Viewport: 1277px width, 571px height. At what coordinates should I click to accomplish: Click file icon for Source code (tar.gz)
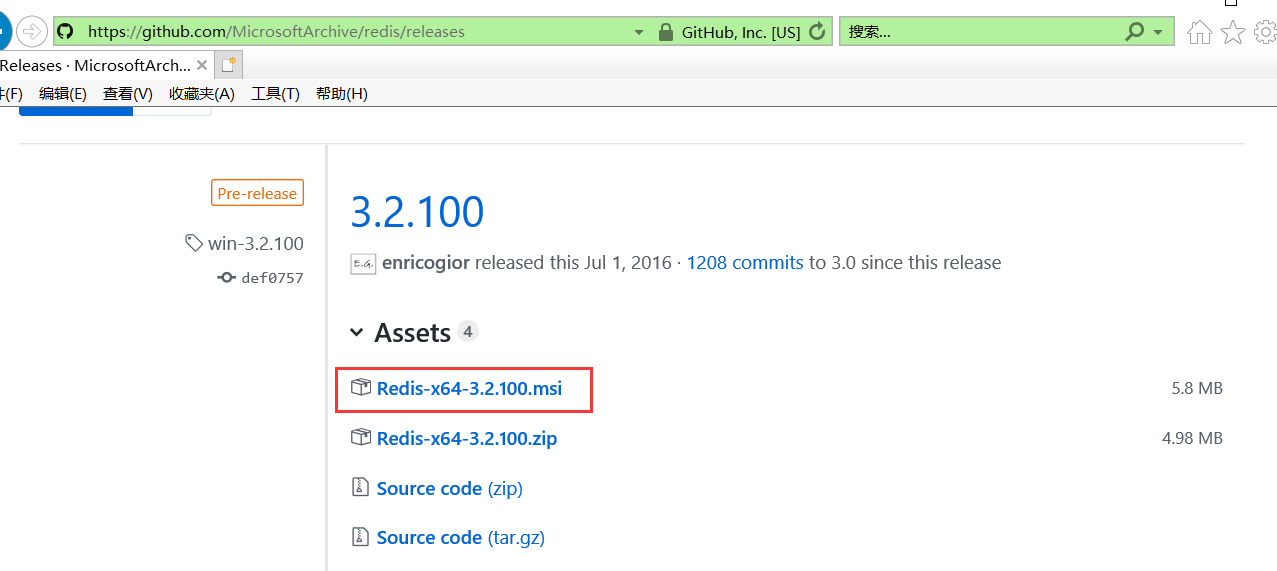click(360, 537)
